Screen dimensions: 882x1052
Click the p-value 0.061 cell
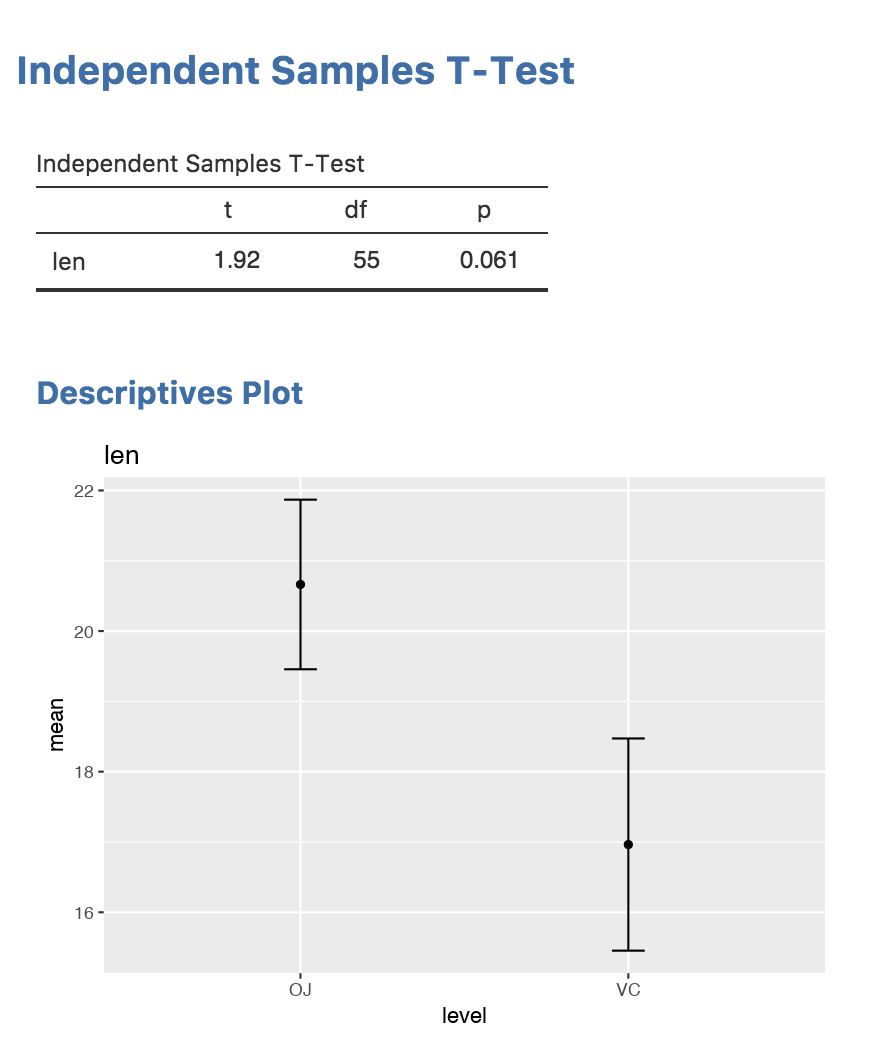click(489, 261)
